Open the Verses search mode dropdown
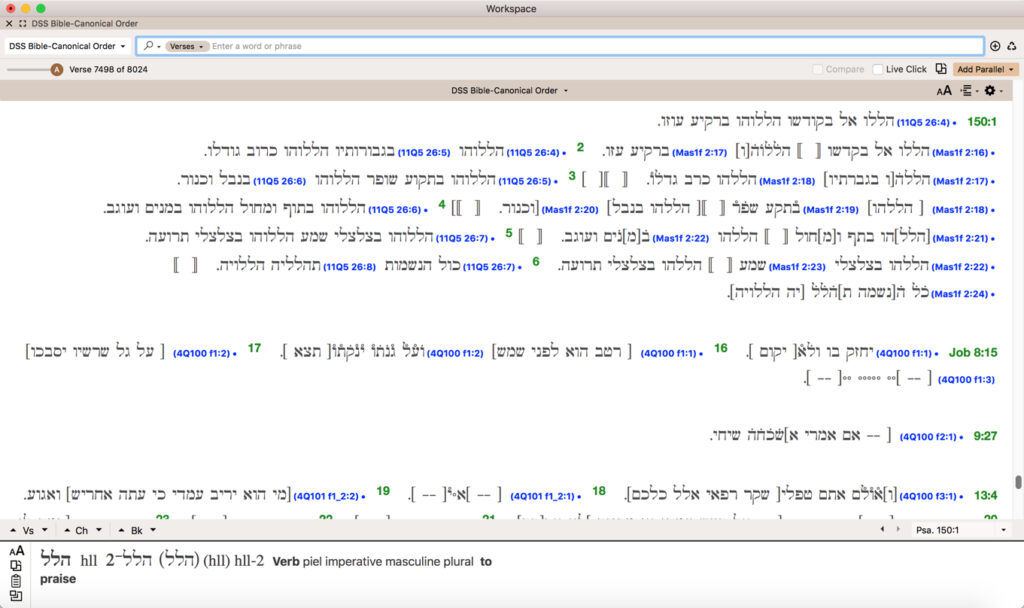Image resolution: width=1024 pixels, height=608 pixels. 187,46
